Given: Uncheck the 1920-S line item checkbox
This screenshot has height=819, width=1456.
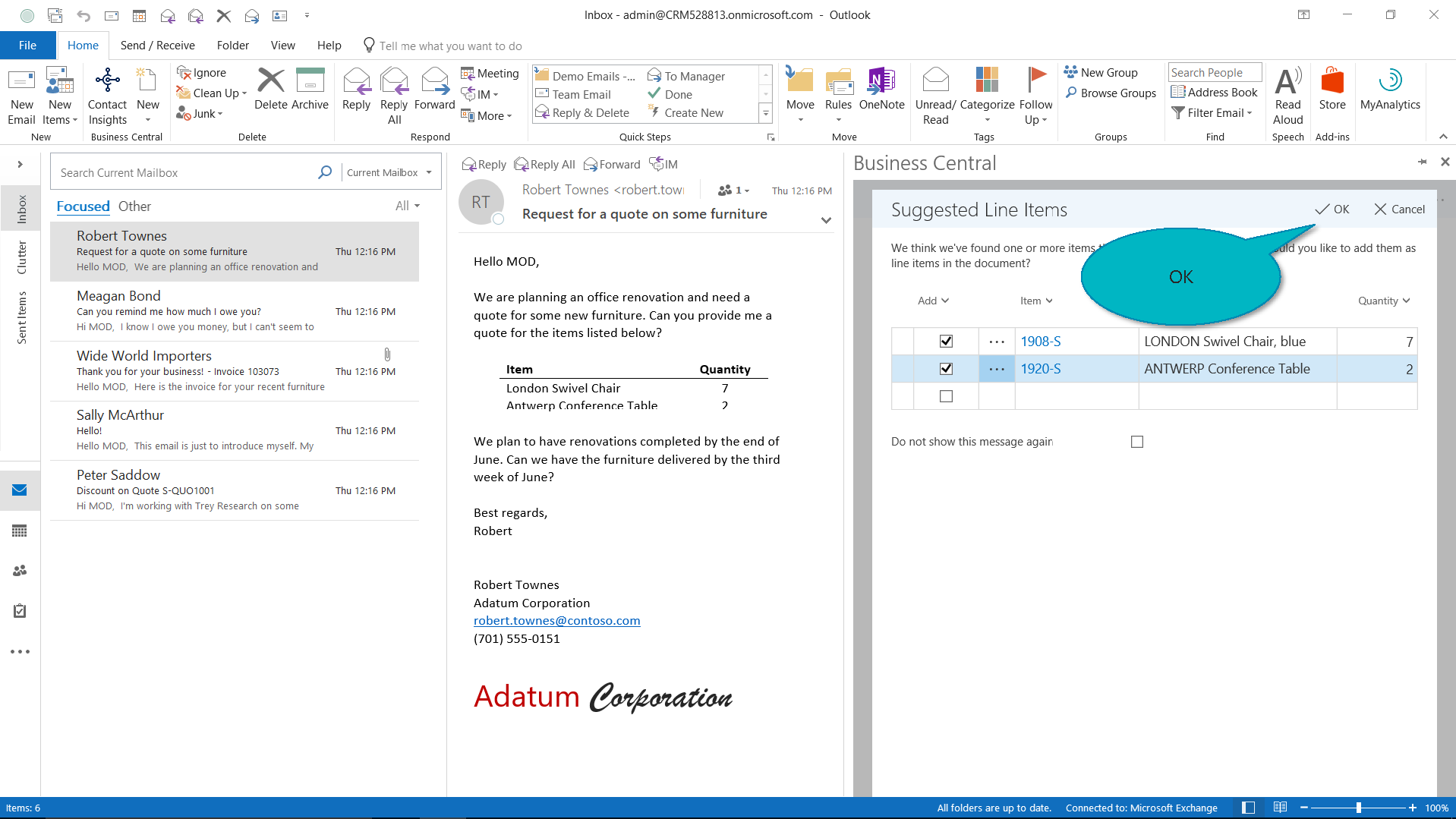Looking at the screenshot, I should [946, 369].
